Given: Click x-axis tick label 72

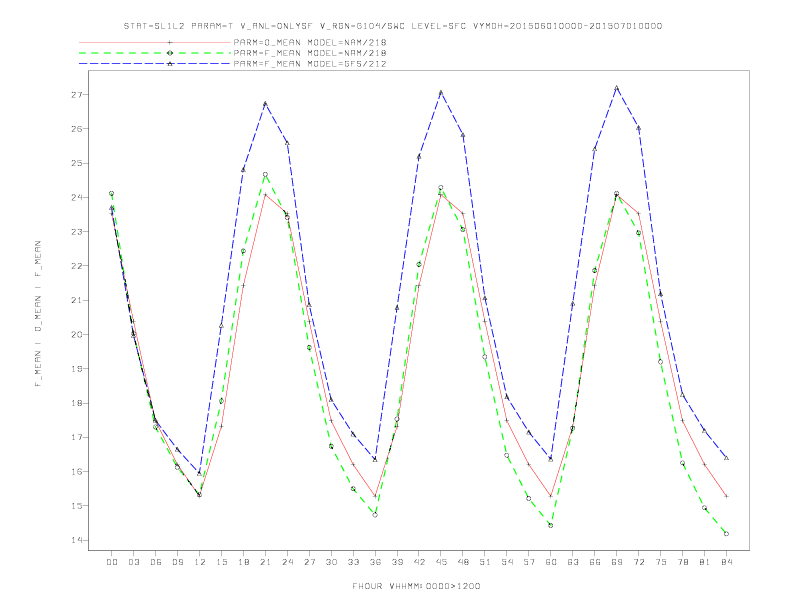Looking at the screenshot, I should [x=638, y=562].
